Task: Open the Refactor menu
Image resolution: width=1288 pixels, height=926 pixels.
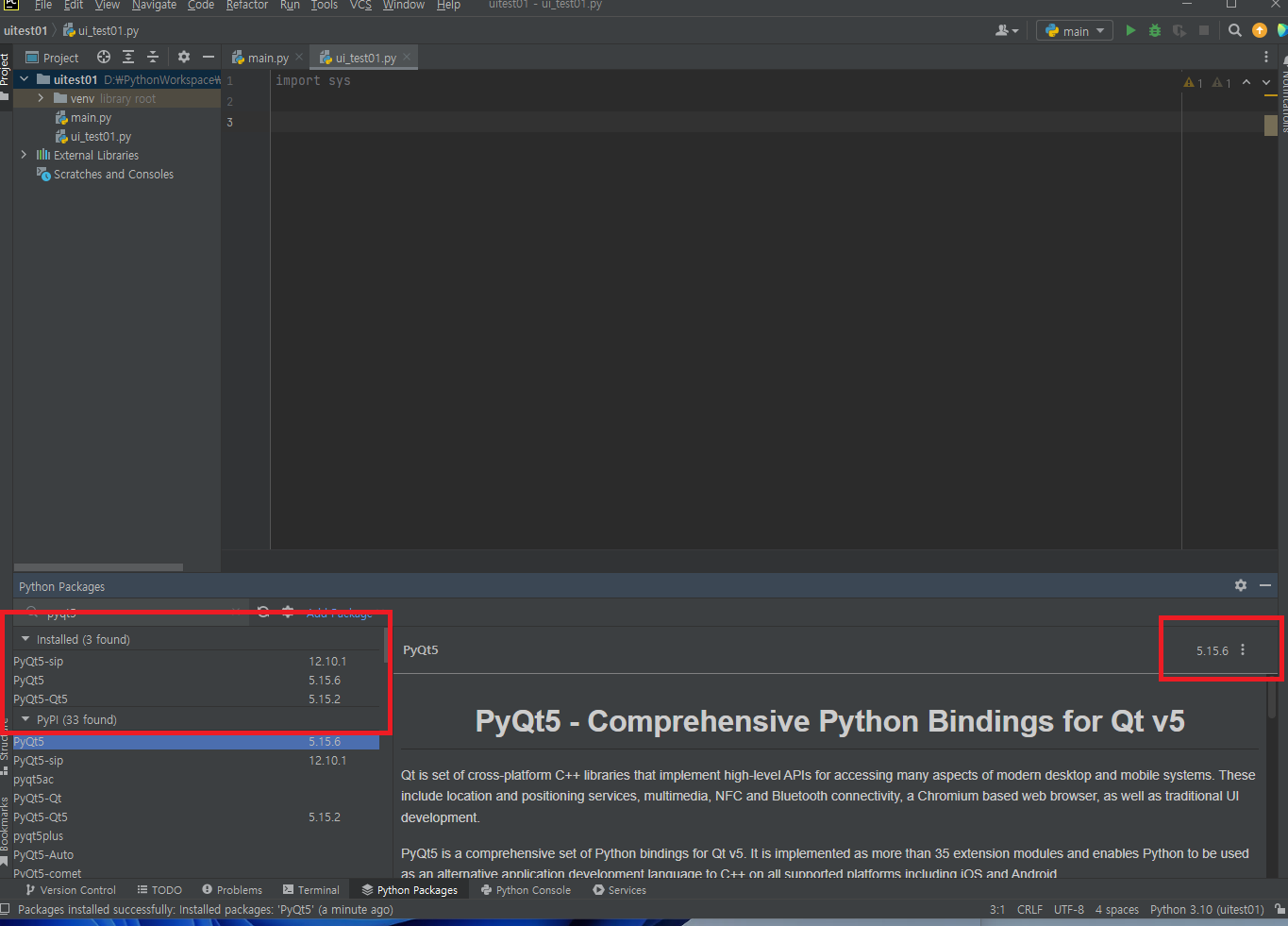Action: [x=247, y=6]
